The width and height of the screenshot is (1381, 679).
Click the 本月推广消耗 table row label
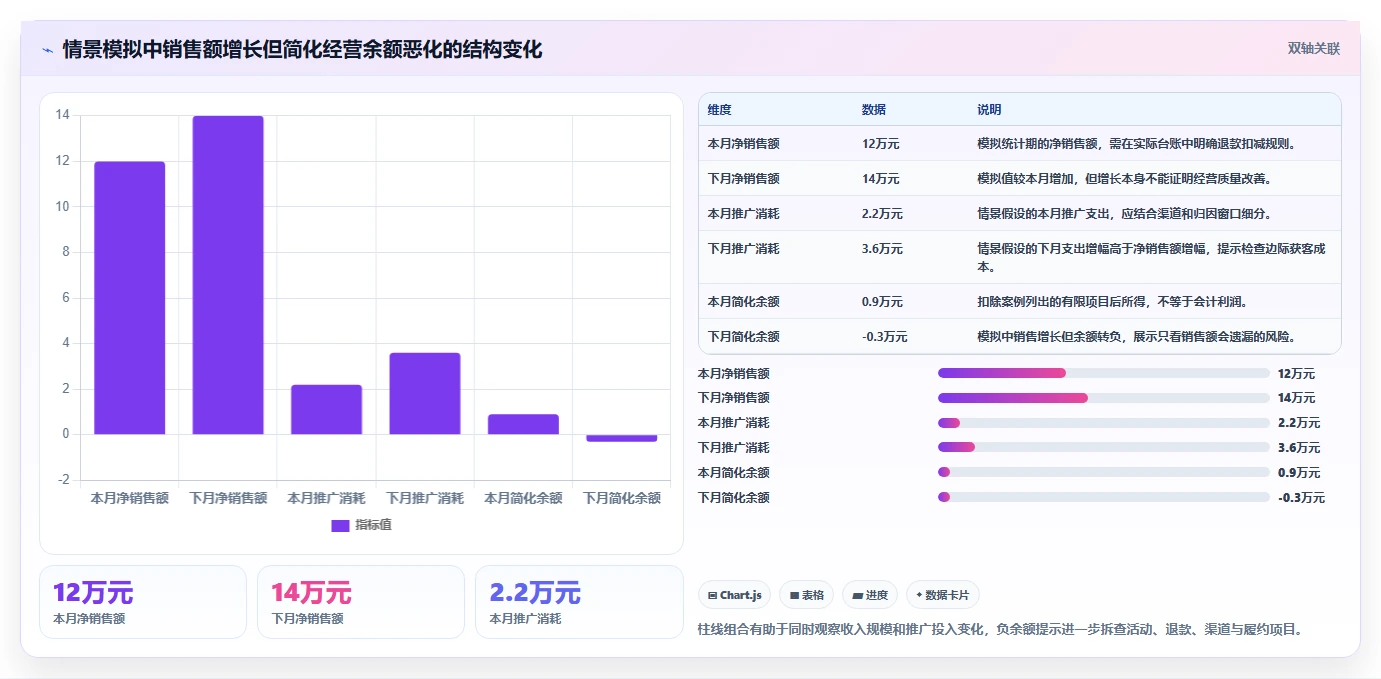[743, 214]
